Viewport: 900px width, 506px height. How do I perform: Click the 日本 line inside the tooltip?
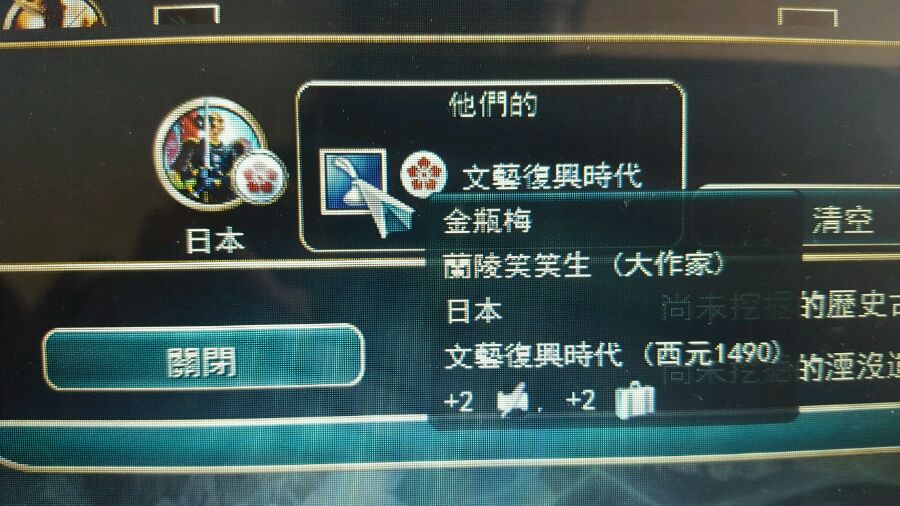474,310
